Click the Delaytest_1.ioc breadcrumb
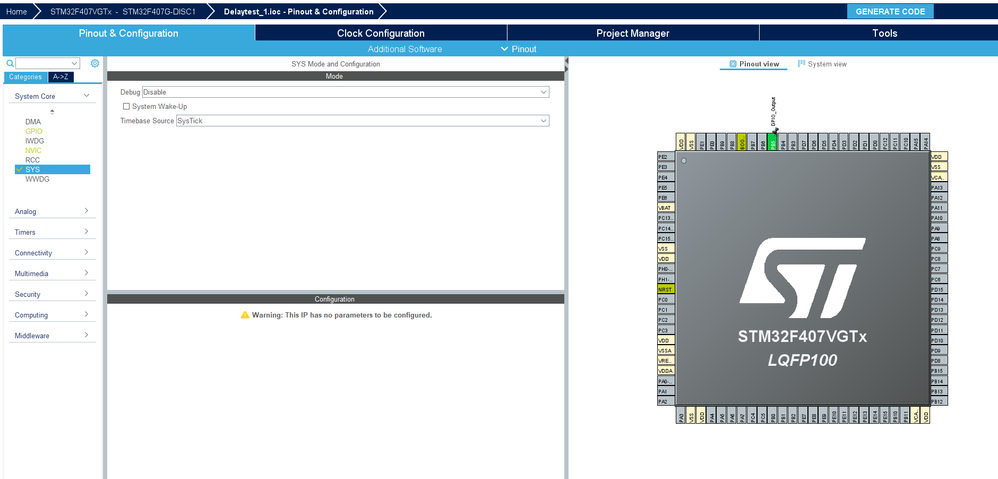The image size is (998, 479). [x=299, y=11]
